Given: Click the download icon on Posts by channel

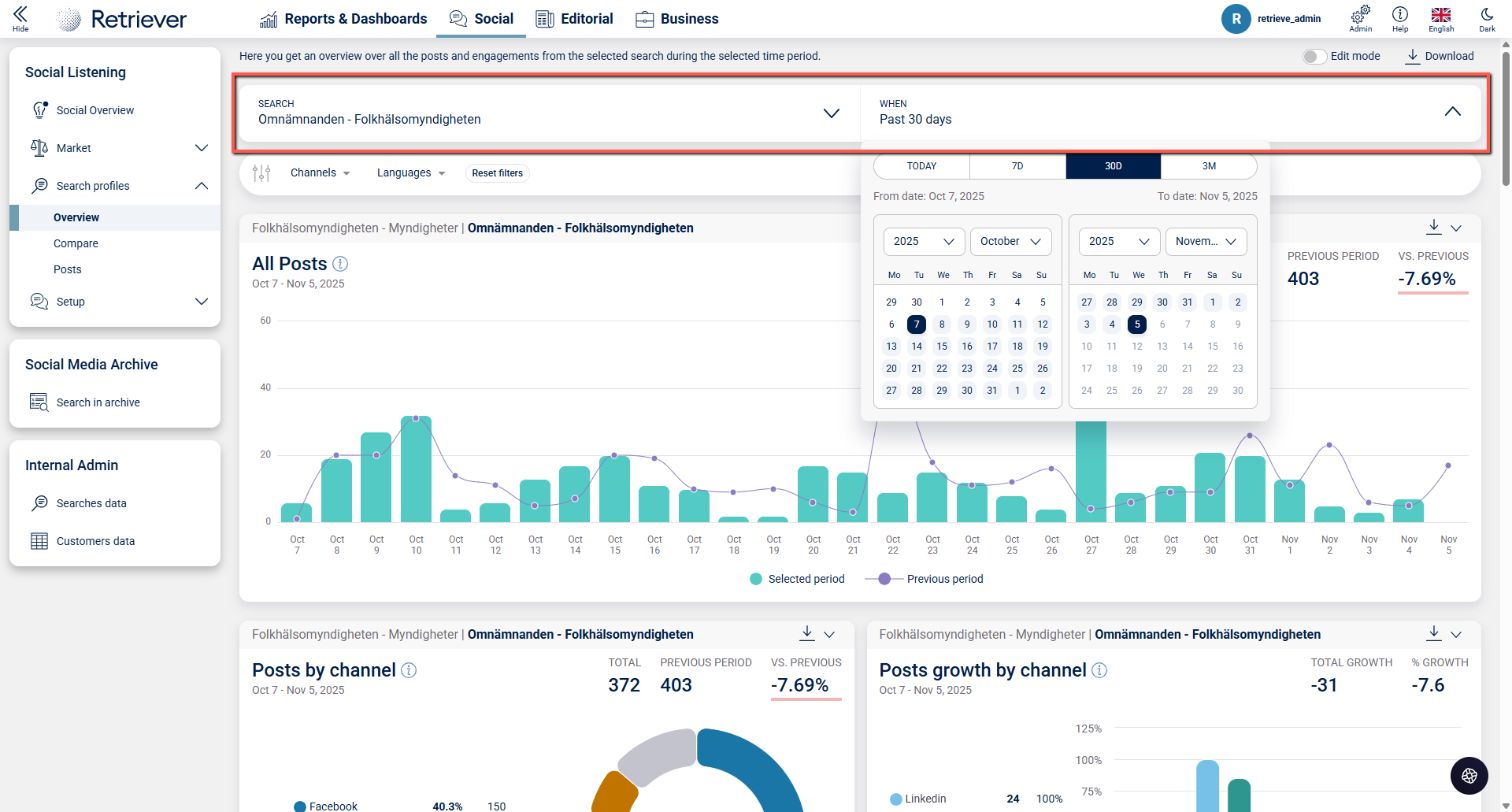Looking at the screenshot, I should click(x=807, y=633).
